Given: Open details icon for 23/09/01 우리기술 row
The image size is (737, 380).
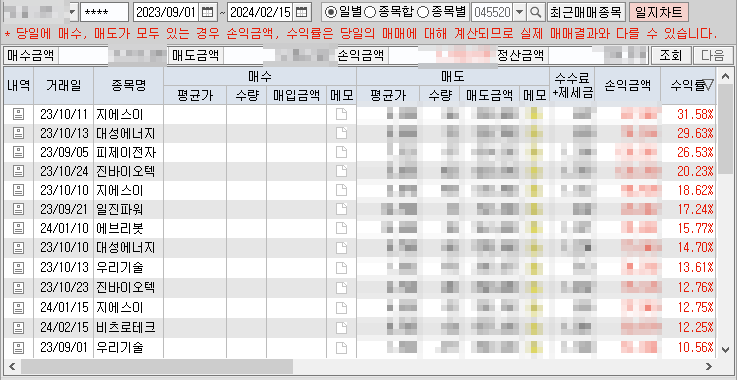Looking at the screenshot, I should 18,348.
